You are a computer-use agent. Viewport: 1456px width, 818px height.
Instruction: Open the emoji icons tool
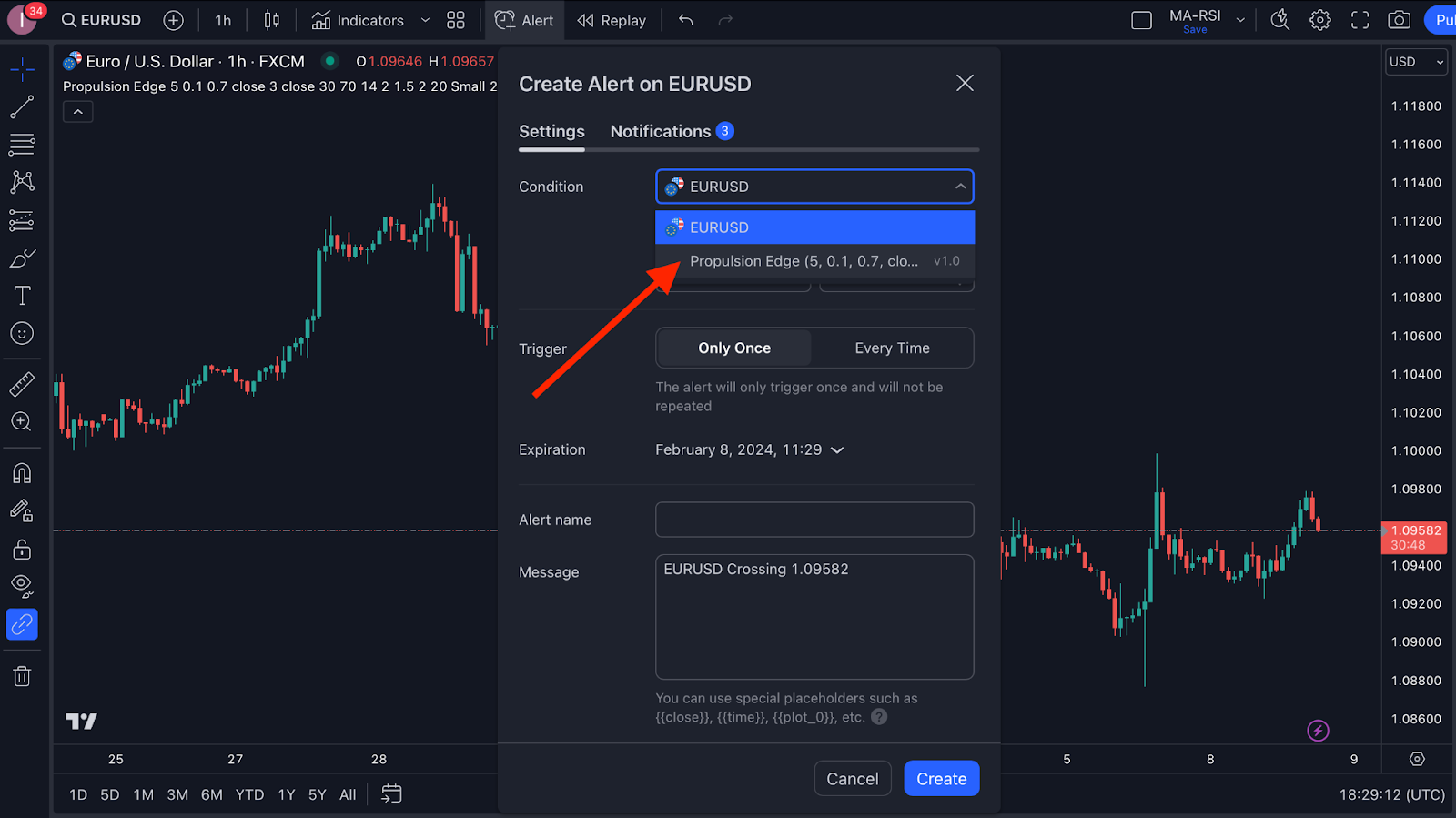pos(22,334)
